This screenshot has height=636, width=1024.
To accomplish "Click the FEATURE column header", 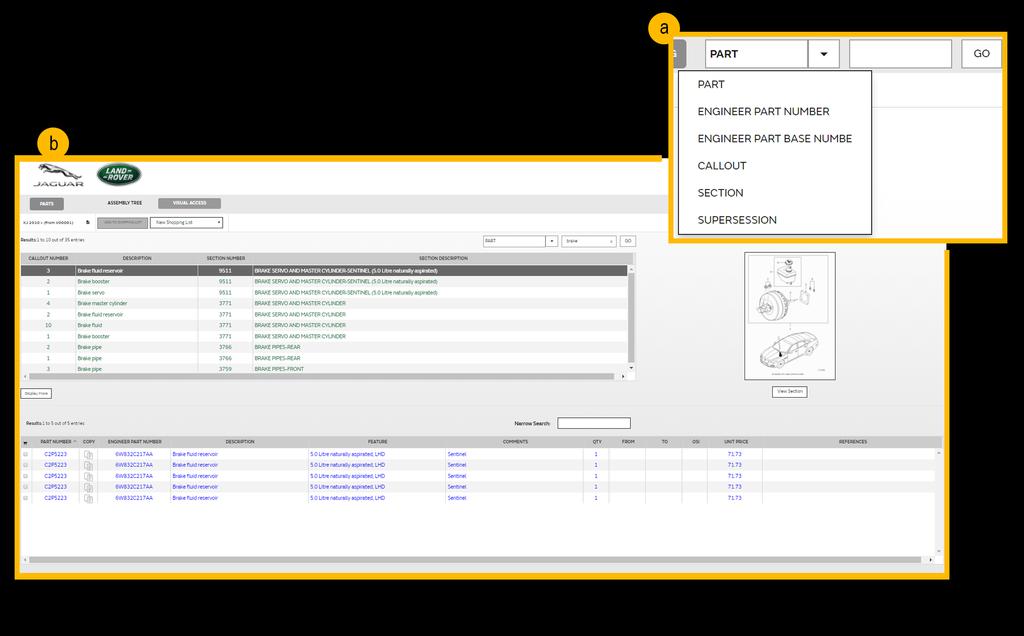I will tap(377, 442).
